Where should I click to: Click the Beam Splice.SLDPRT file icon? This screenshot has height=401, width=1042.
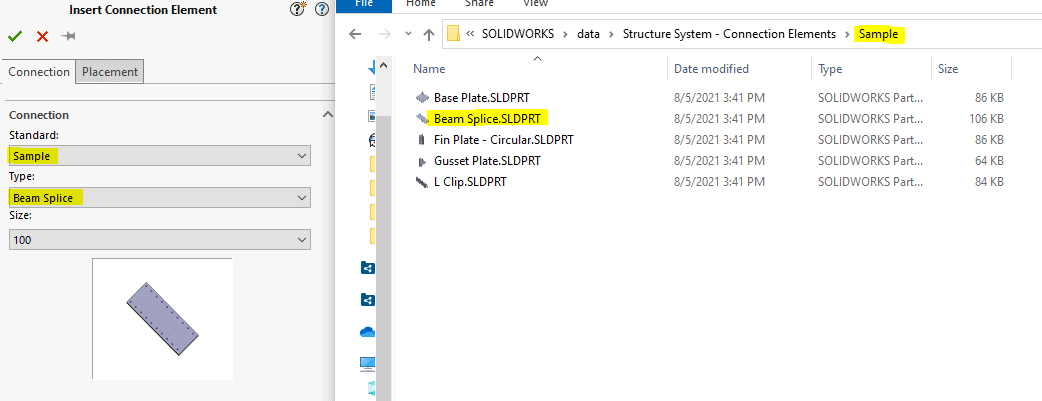coord(421,119)
